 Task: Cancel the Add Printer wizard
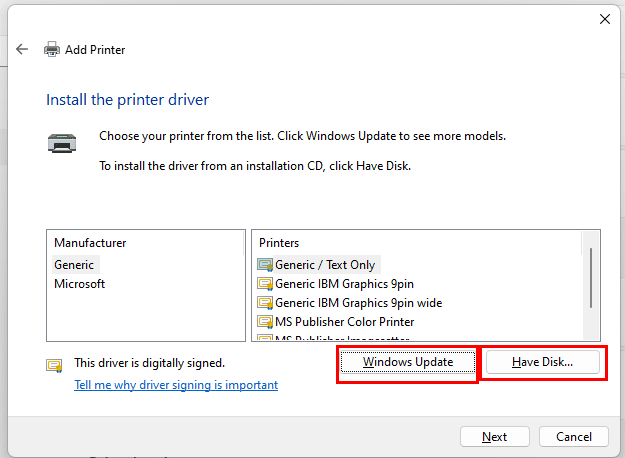tap(573, 437)
